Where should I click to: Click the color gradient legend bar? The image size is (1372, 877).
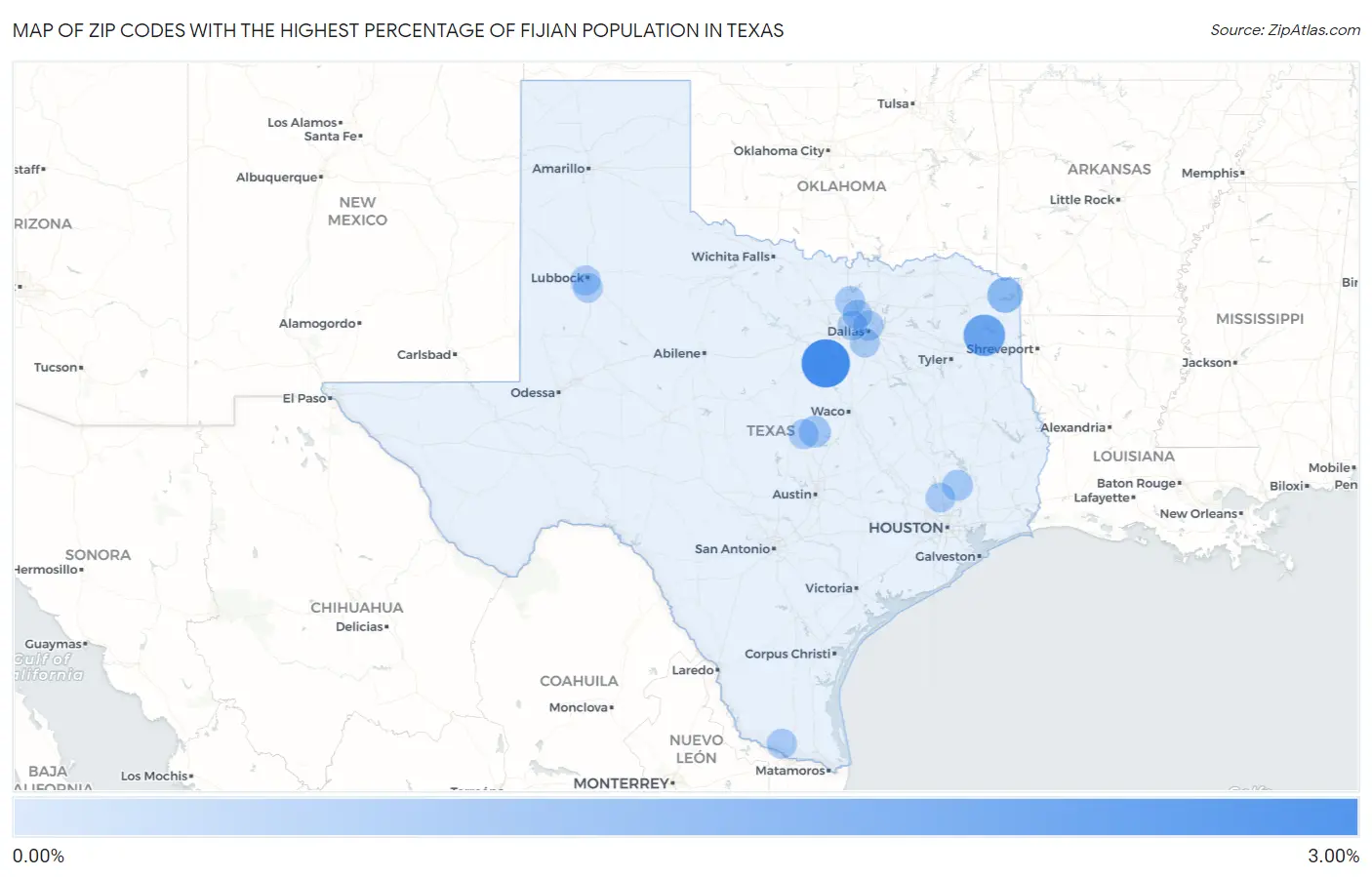pyautogui.click(x=686, y=817)
